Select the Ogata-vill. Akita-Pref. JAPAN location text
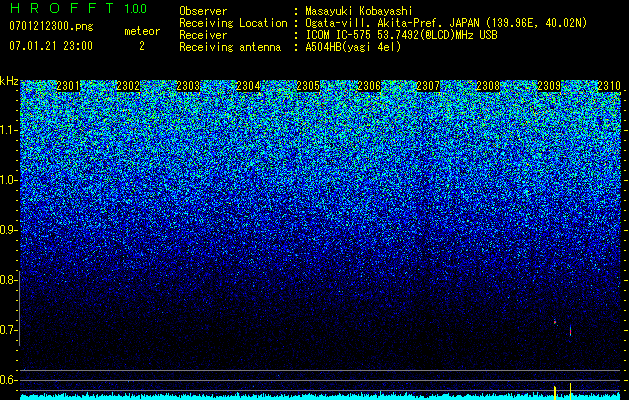The image size is (629, 400). tap(446, 23)
